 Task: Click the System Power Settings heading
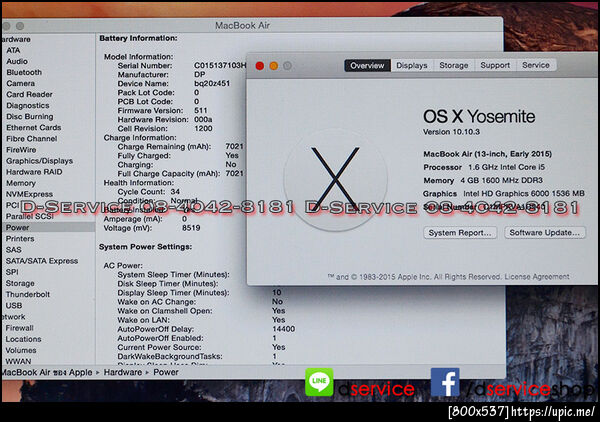coord(145,247)
